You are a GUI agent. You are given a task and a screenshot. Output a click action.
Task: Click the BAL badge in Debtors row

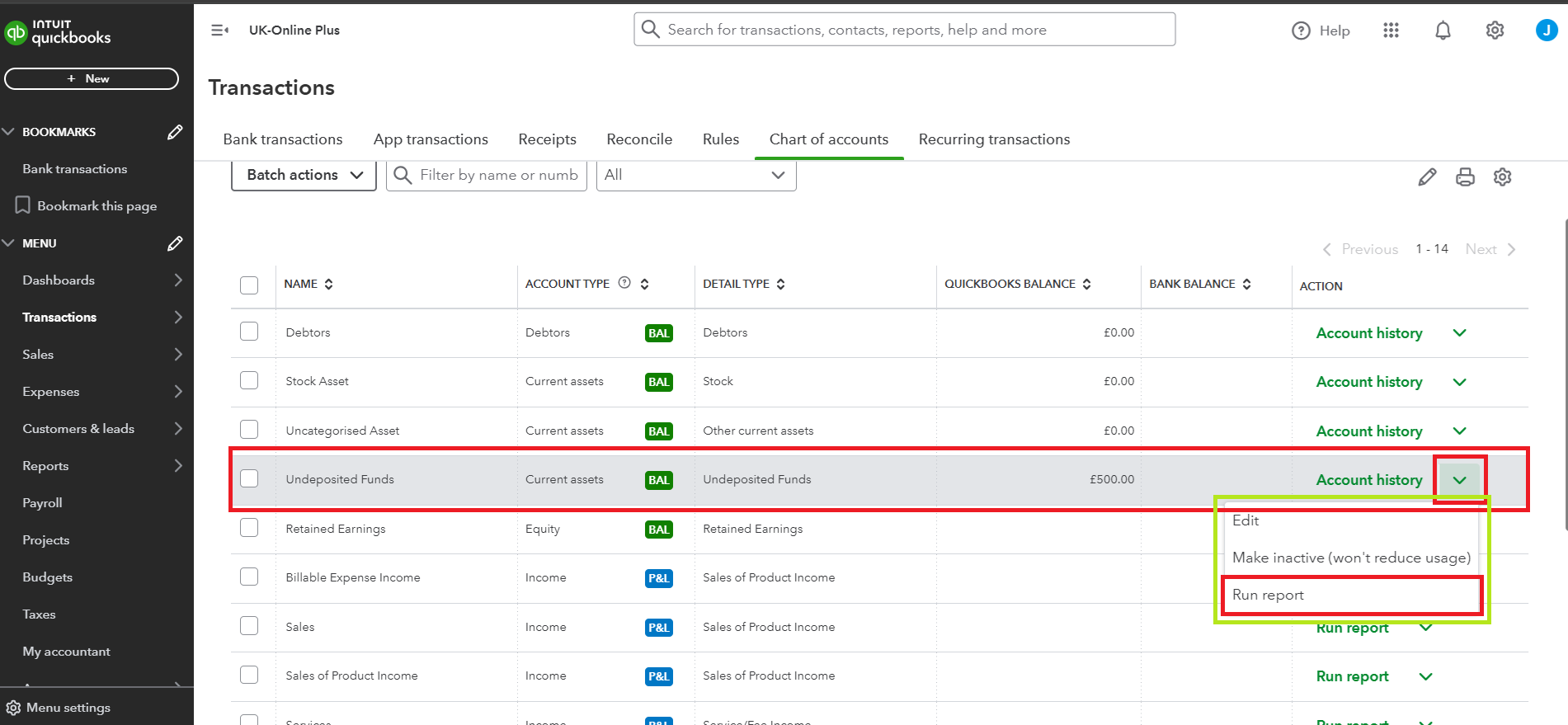(658, 333)
